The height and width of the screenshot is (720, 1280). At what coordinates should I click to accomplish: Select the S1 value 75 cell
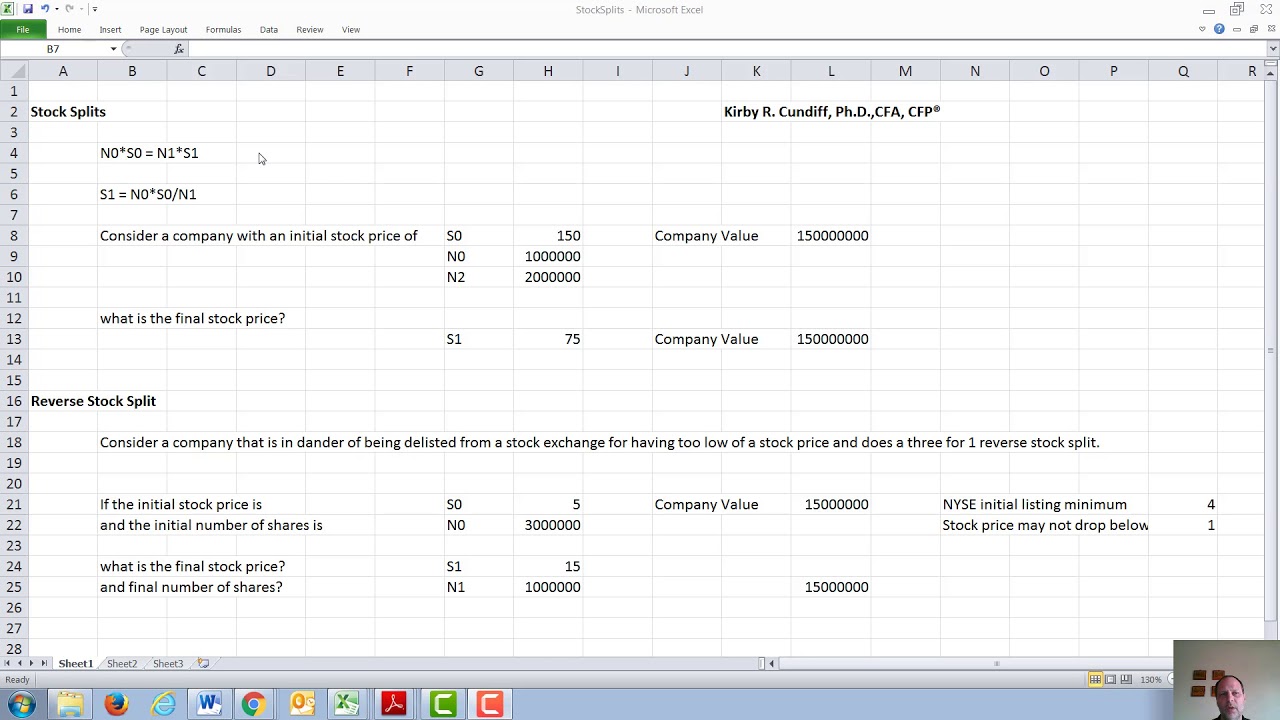[x=548, y=339]
